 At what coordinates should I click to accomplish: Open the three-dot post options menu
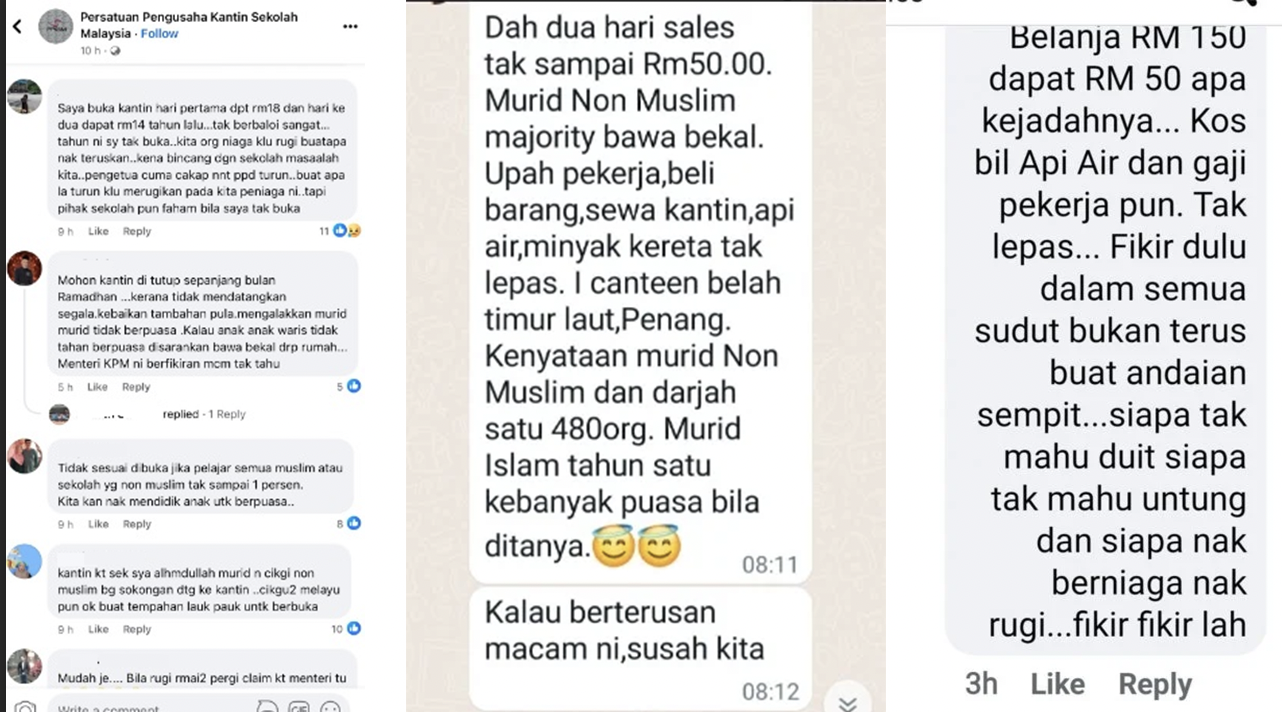[x=350, y=26]
